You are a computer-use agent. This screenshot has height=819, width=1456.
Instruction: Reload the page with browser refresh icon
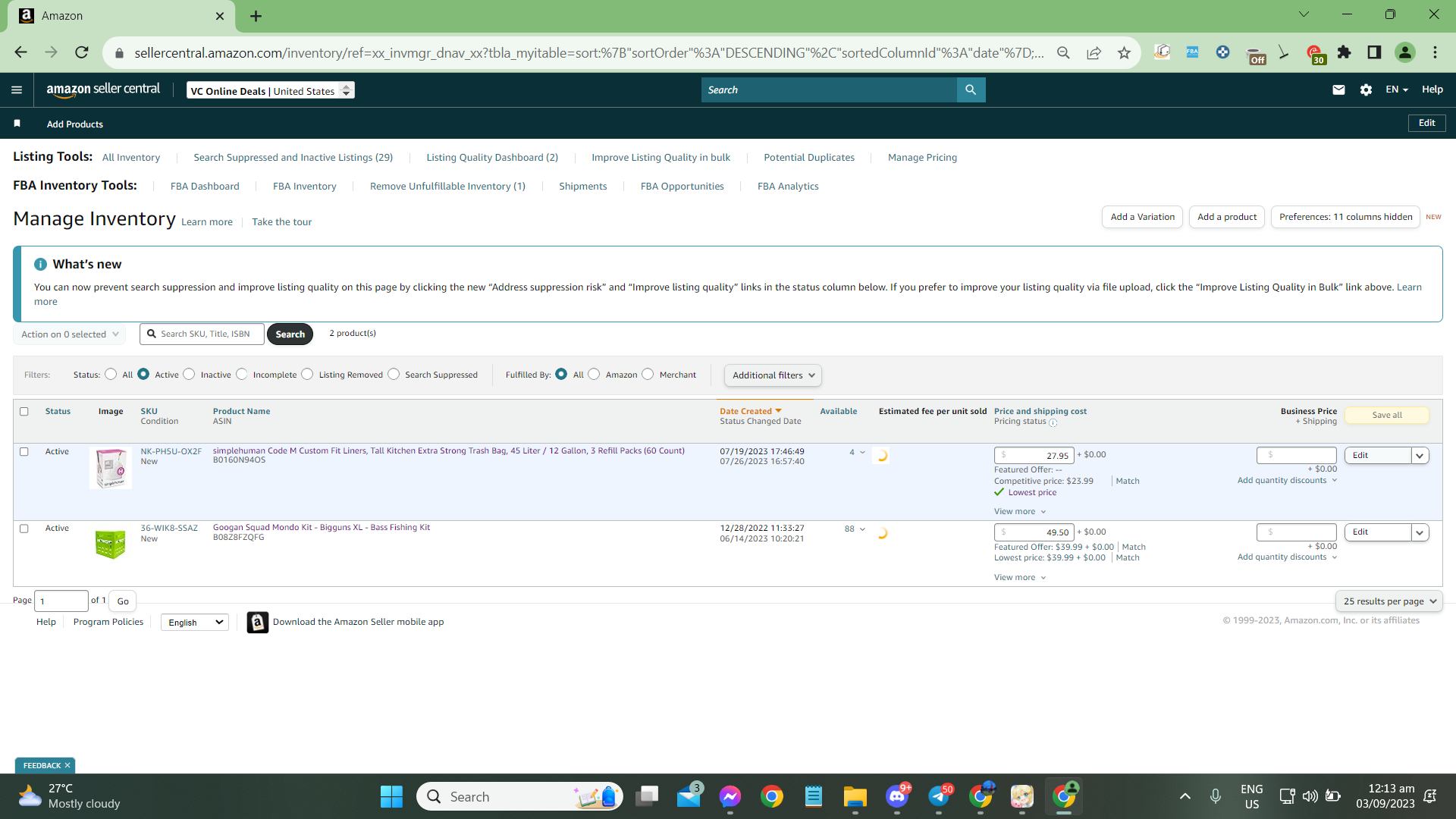[x=81, y=52]
